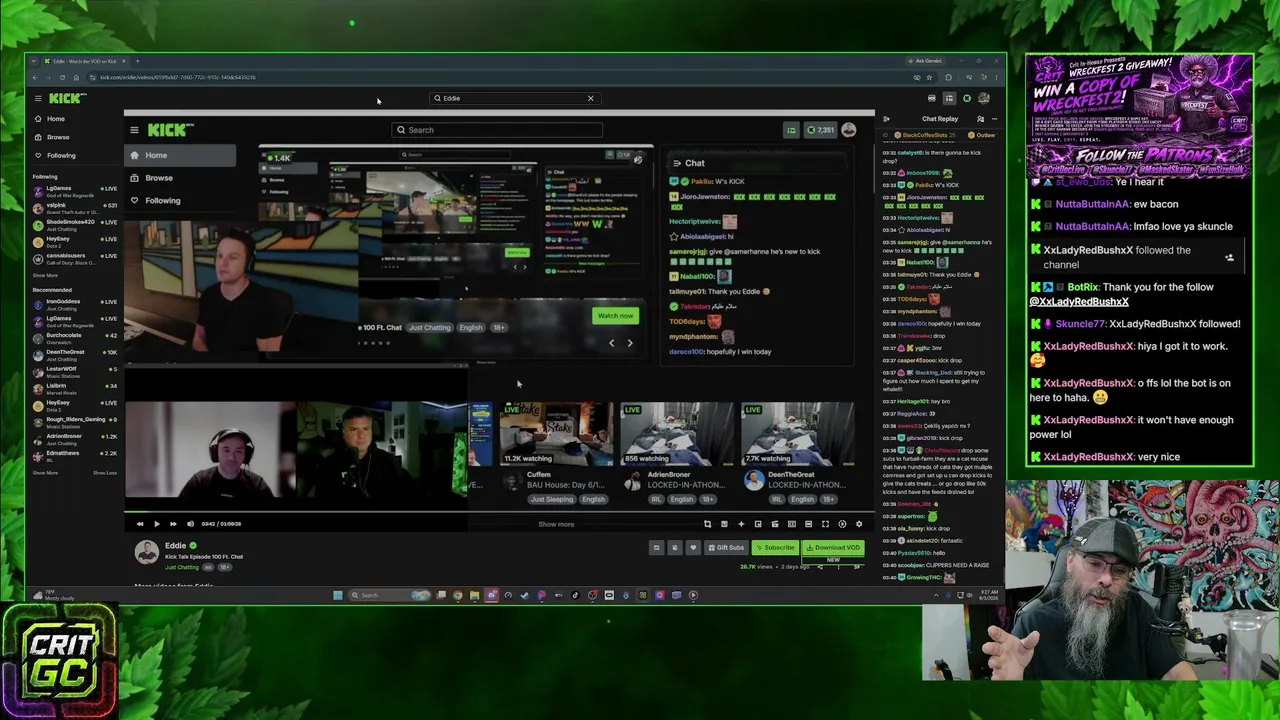Go back in the browser
This screenshot has width=1280, height=720.
(35, 77)
